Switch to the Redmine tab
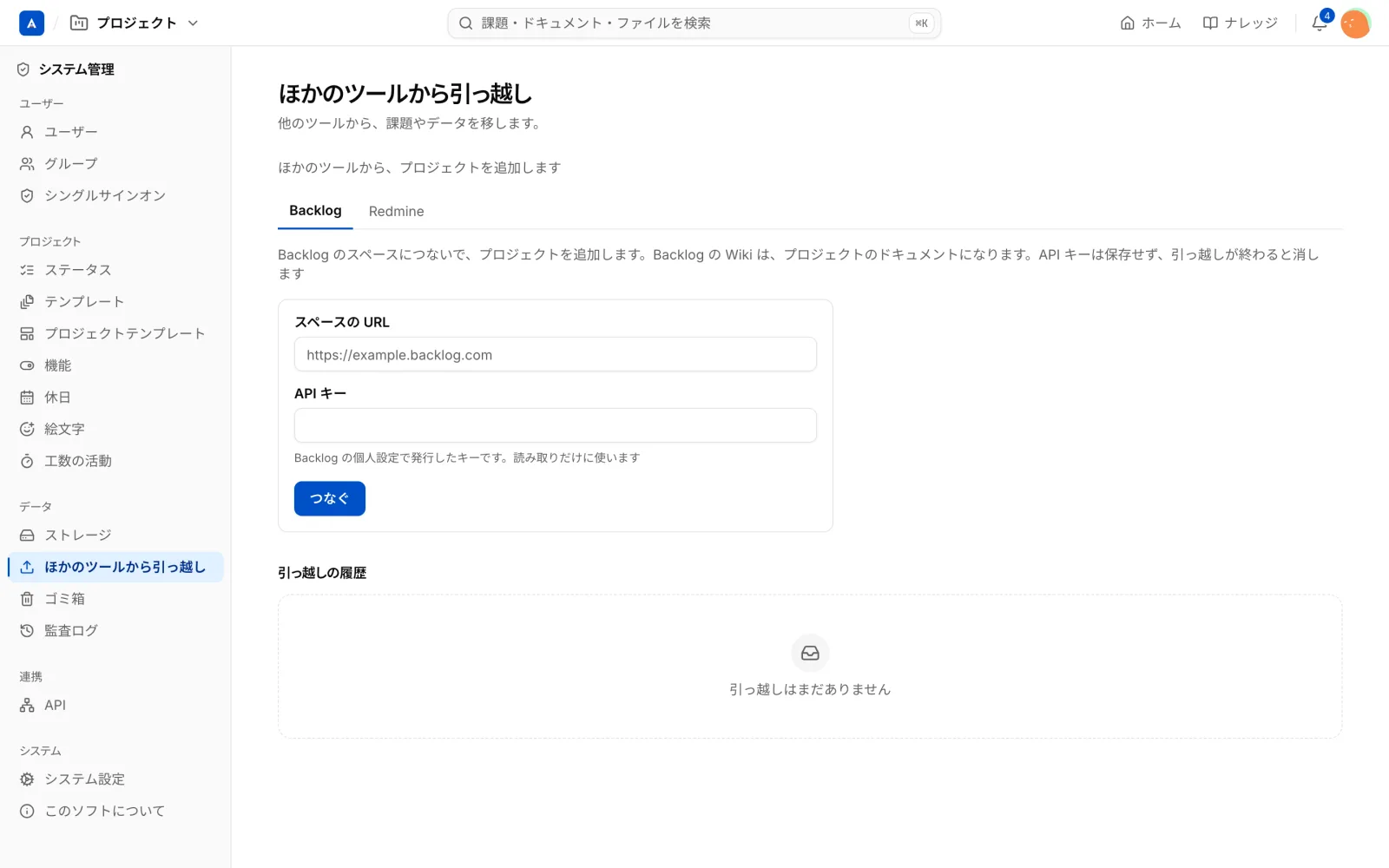Image resolution: width=1389 pixels, height=868 pixels. [397, 211]
